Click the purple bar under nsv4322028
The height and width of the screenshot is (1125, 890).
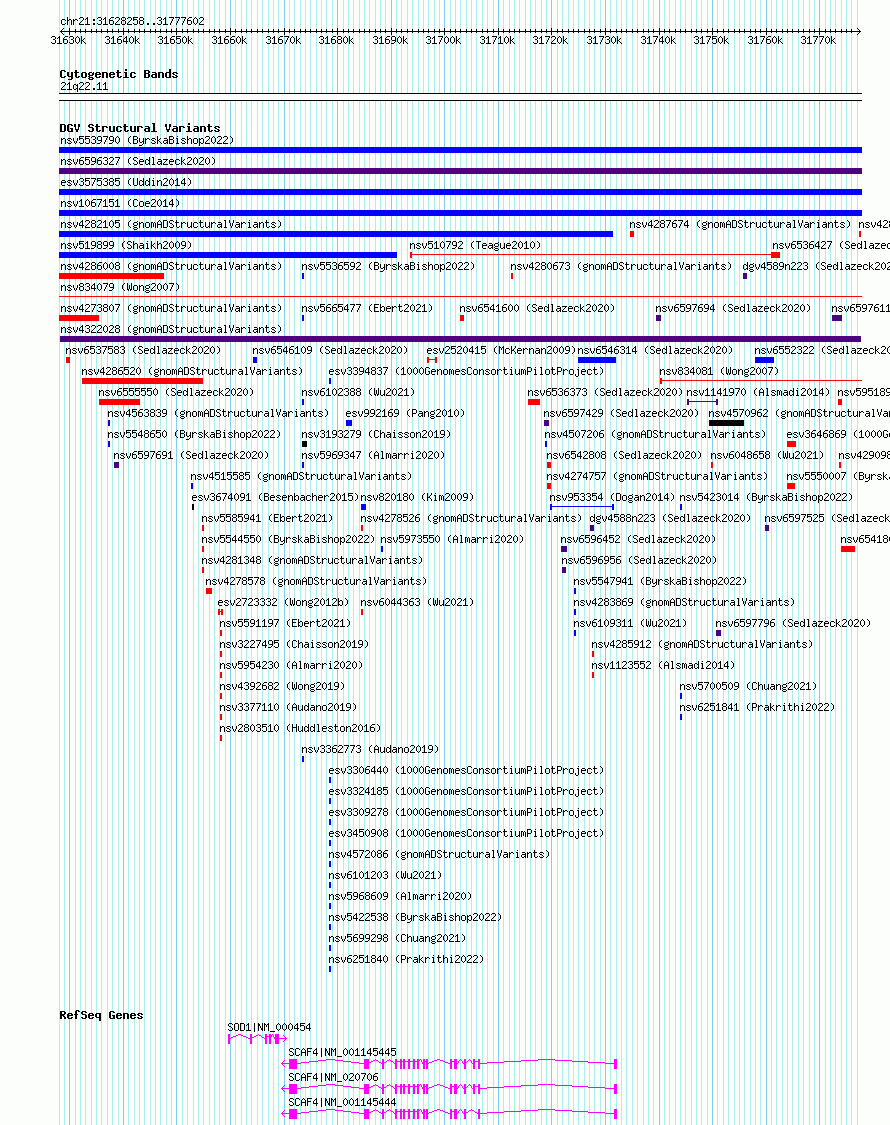click(x=460, y=339)
